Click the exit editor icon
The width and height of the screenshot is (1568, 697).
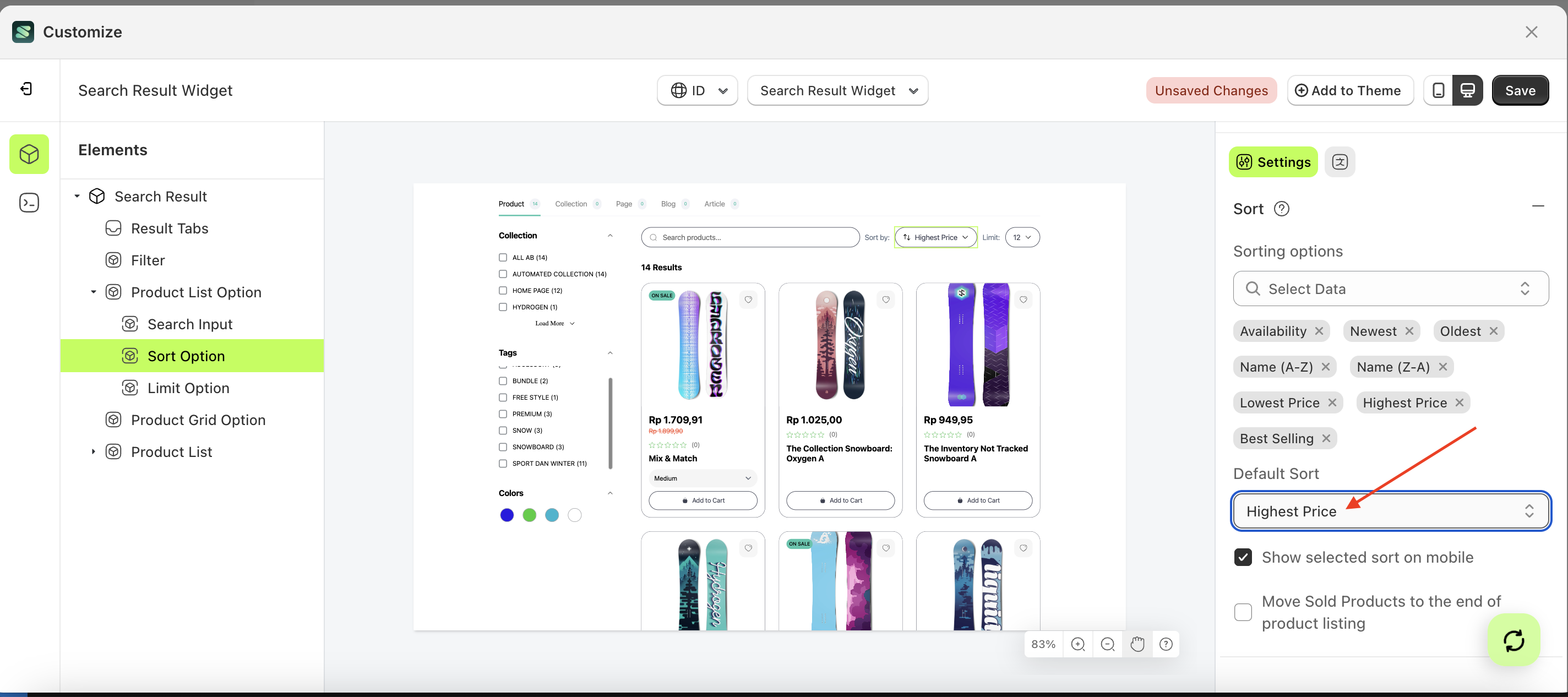coord(27,90)
